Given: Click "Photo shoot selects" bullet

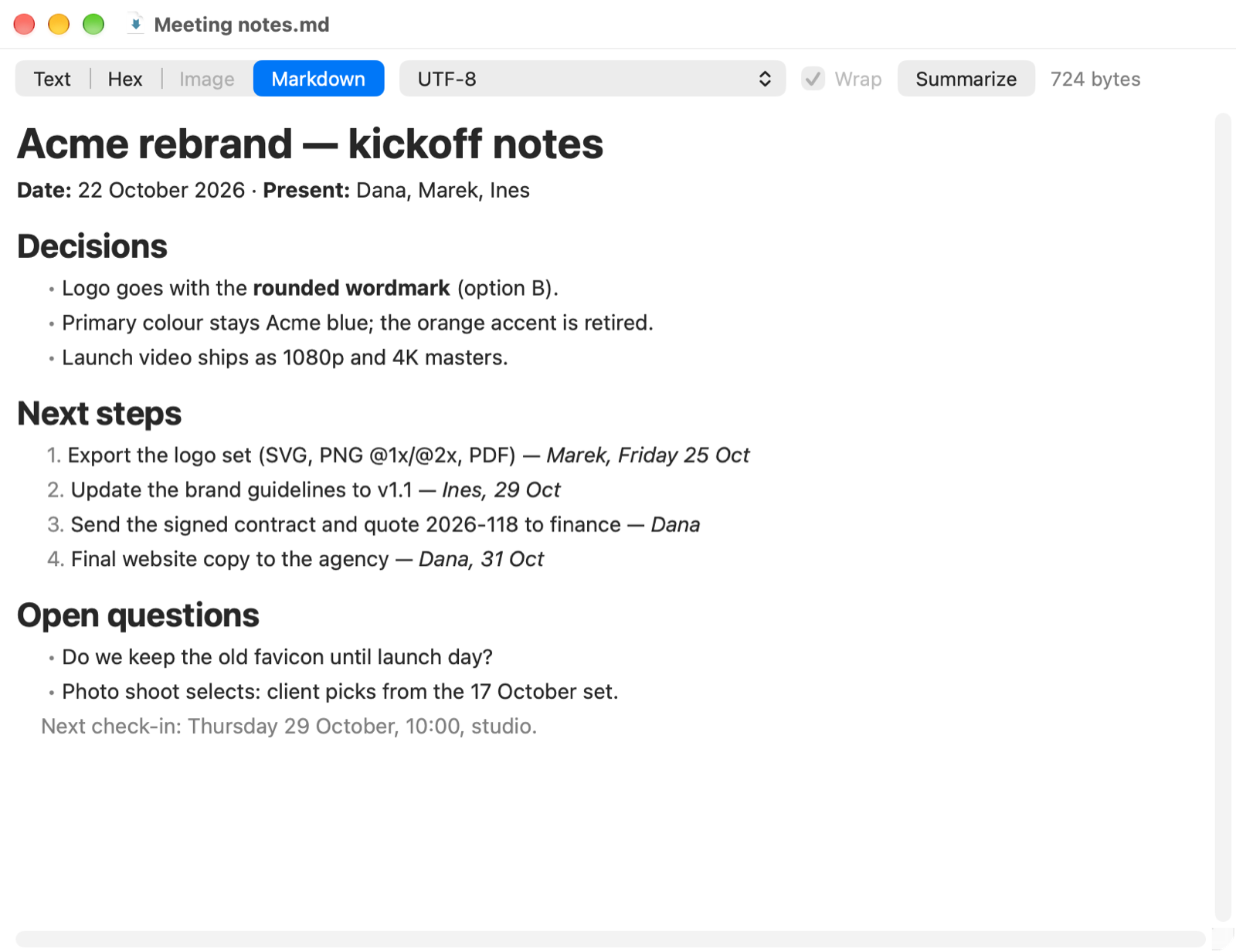Looking at the screenshot, I should pyautogui.click(x=340, y=692).
